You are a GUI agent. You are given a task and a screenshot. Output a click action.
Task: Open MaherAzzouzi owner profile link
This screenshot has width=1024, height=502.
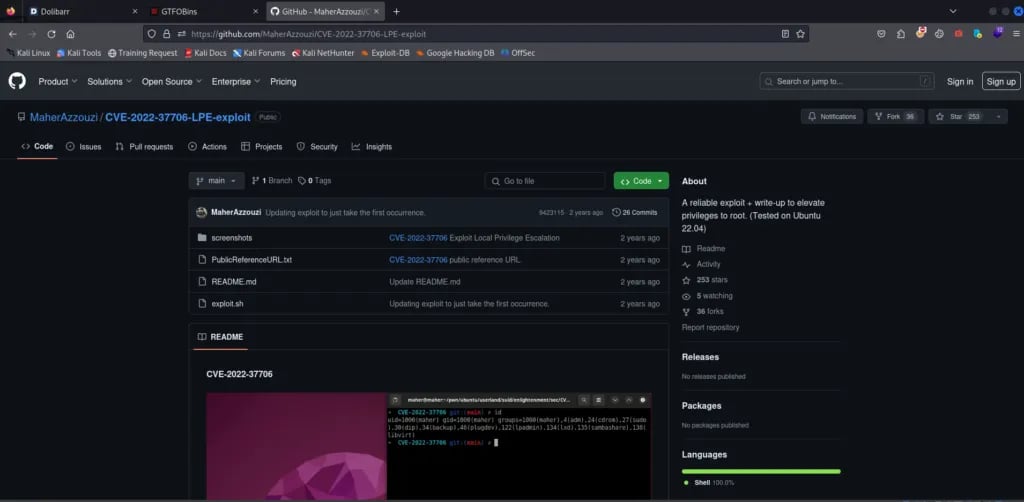(63, 118)
